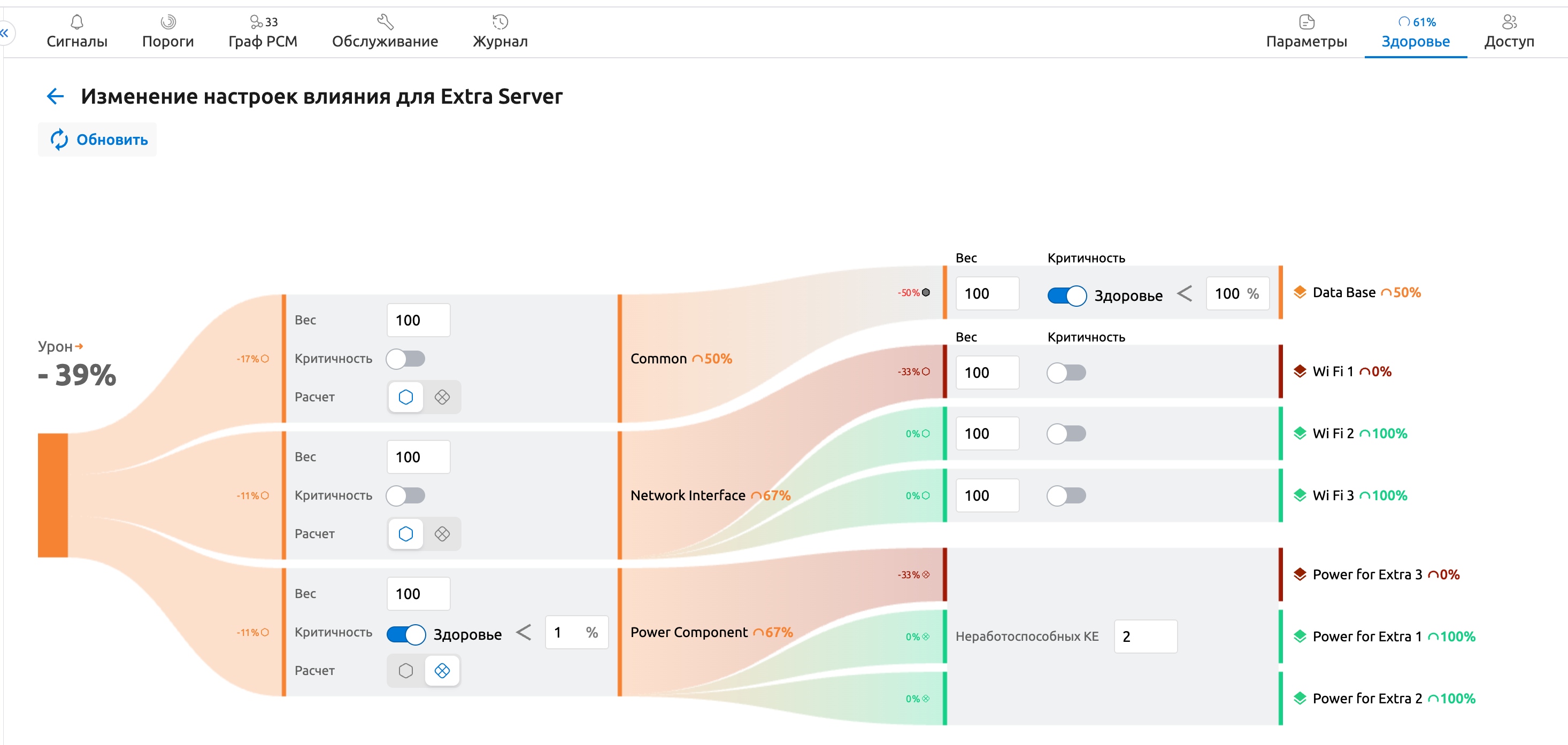The height and width of the screenshot is (745, 1568).
Task: Enable criticality toggle for Network Interface
Action: 405,495
